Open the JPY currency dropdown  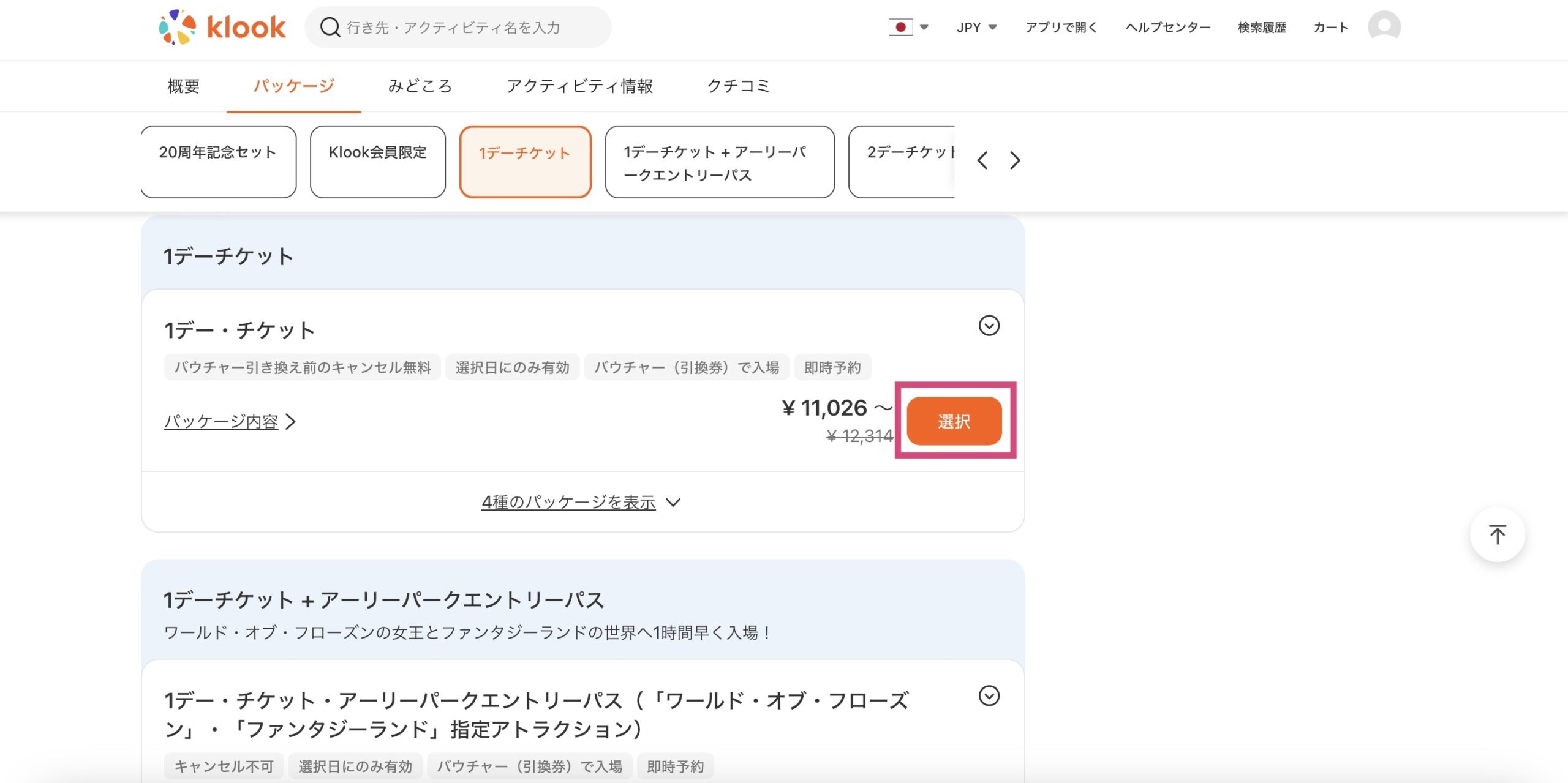[977, 27]
